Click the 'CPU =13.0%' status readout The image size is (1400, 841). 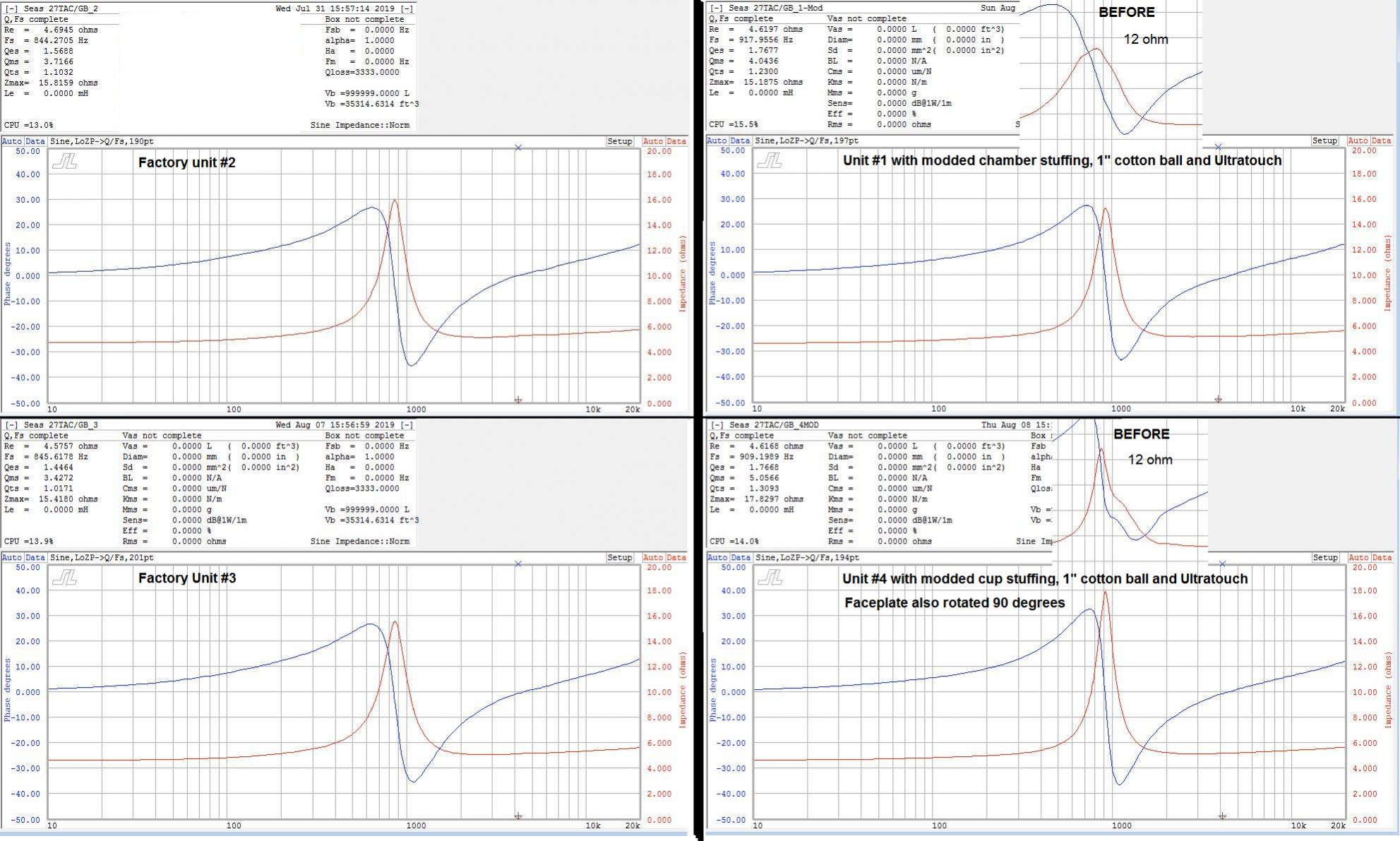(x=29, y=125)
